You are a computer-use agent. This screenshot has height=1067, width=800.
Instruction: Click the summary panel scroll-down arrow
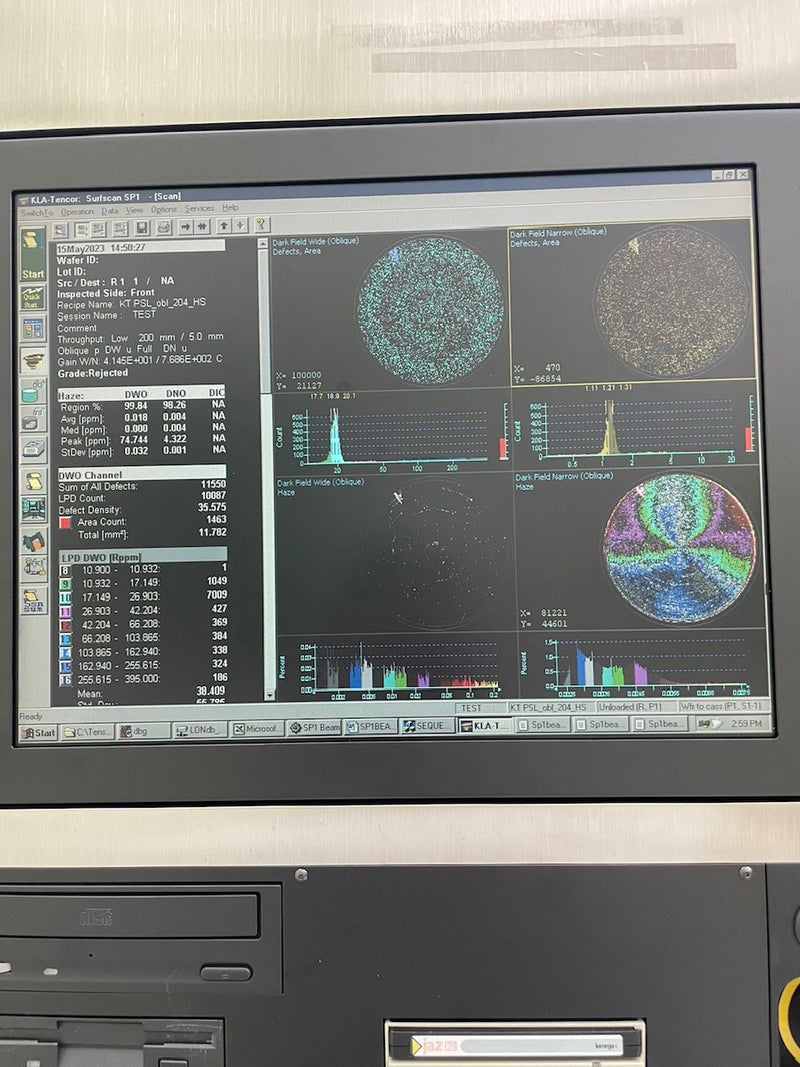pyautogui.click(x=269, y=695)
